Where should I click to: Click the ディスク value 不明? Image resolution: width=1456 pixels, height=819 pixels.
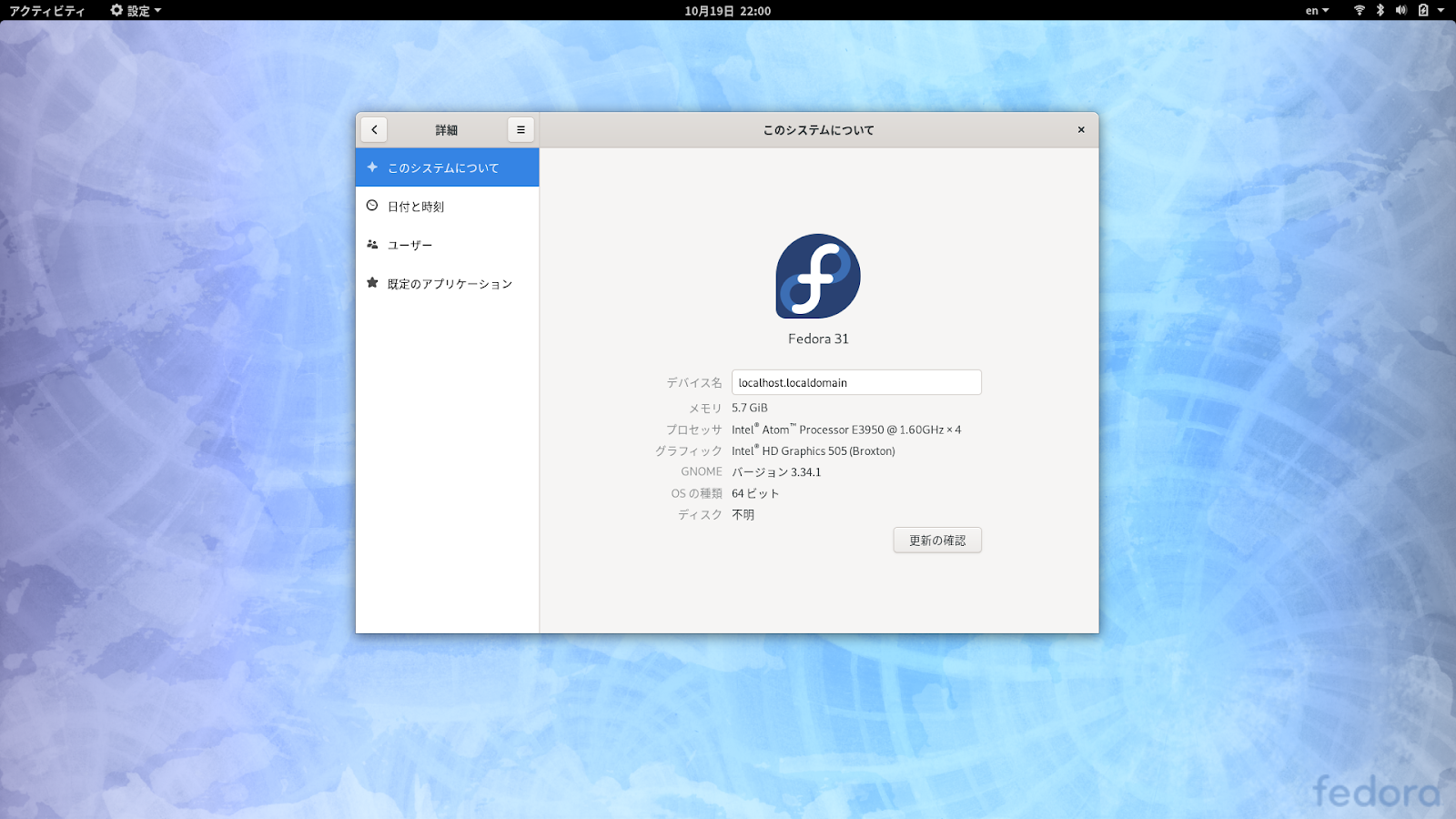743,515
